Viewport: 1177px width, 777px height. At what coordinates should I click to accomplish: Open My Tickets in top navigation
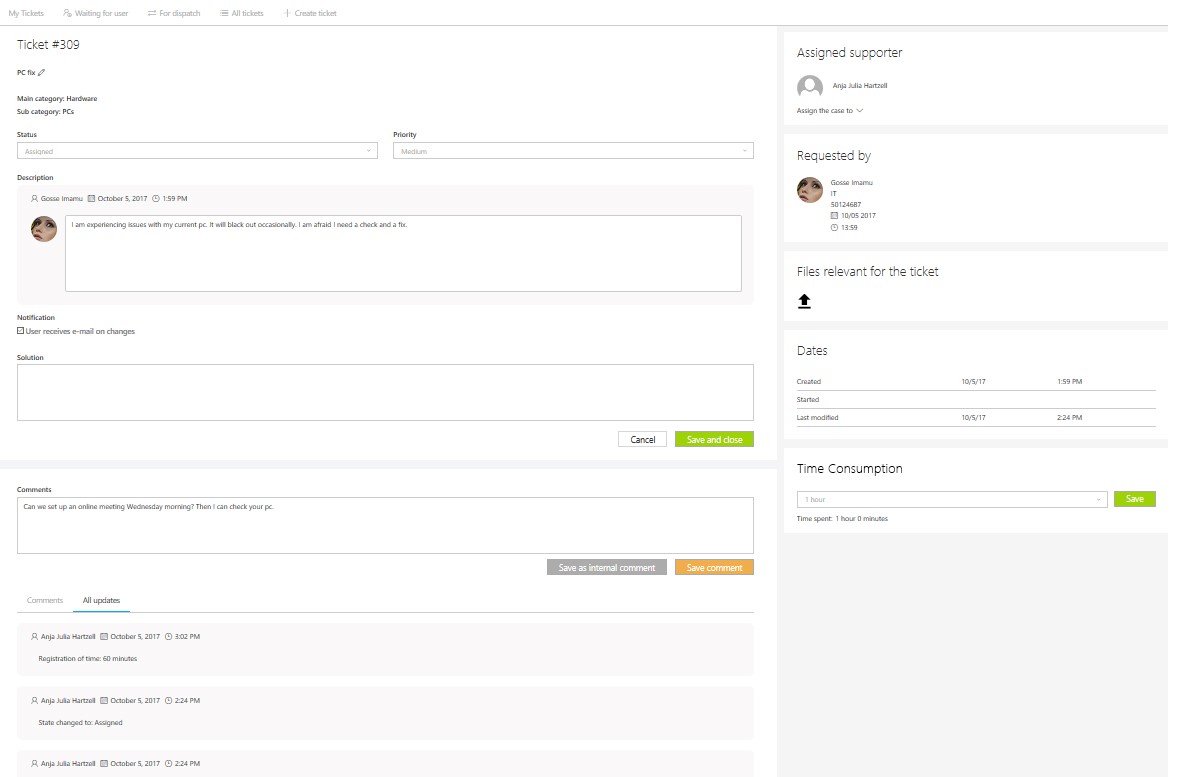26,13
